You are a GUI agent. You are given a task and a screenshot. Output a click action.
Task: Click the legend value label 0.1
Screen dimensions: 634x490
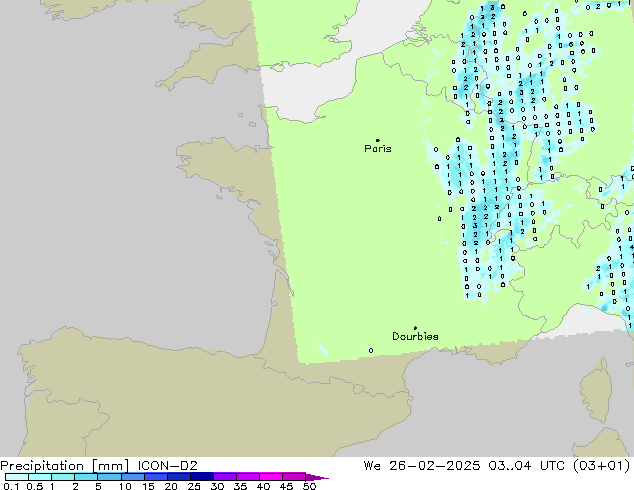[11, 486]
